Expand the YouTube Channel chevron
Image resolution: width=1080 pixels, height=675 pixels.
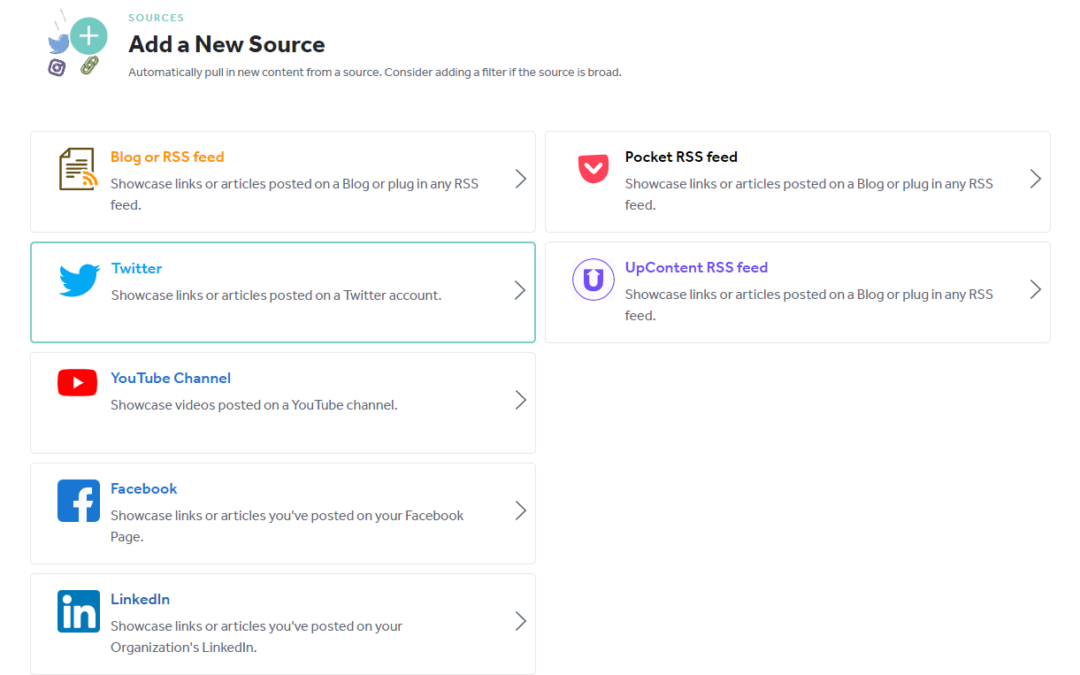click(x=520, y=400)
